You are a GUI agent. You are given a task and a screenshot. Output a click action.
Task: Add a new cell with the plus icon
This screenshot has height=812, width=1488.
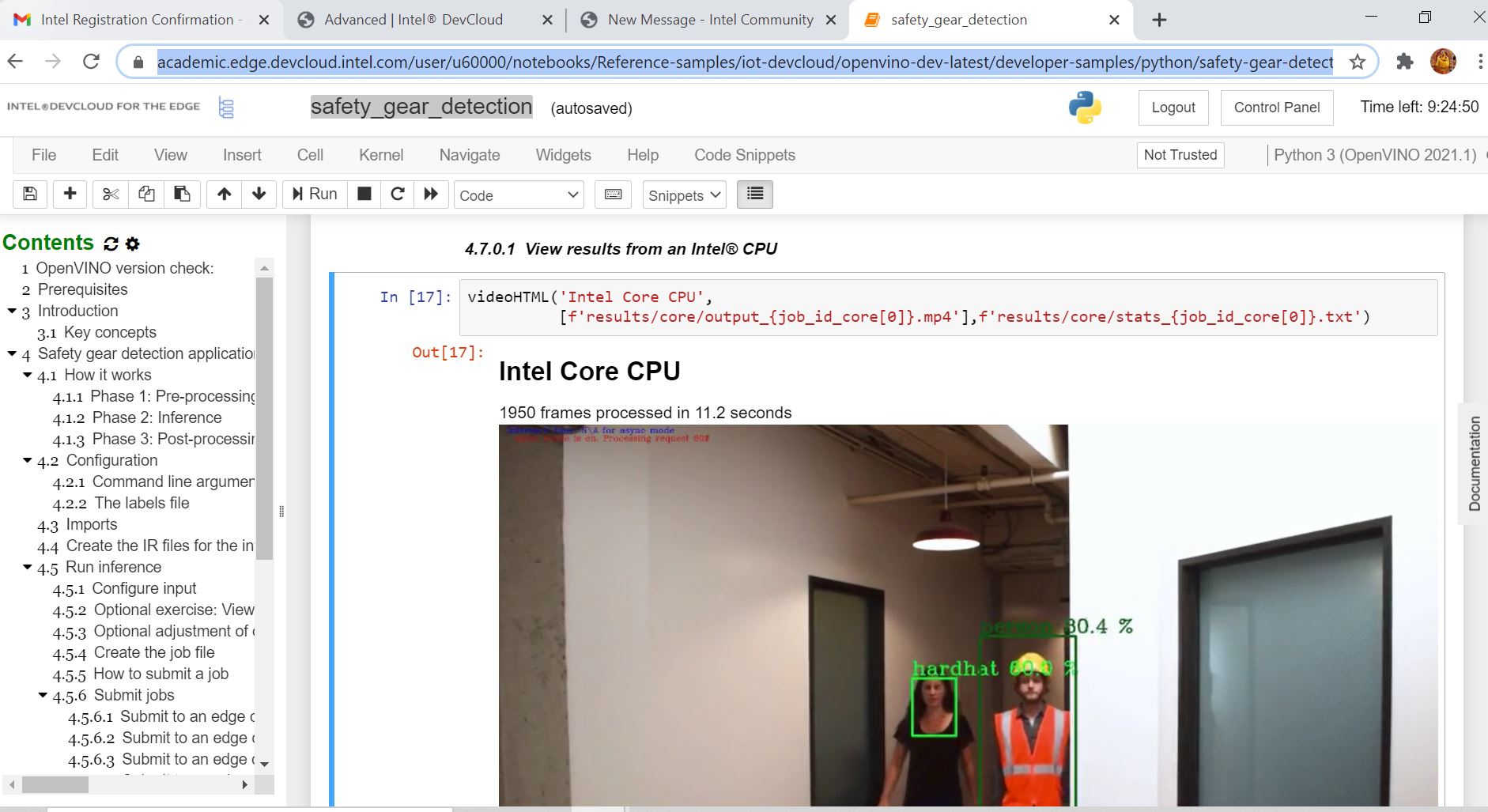(70, 194)
